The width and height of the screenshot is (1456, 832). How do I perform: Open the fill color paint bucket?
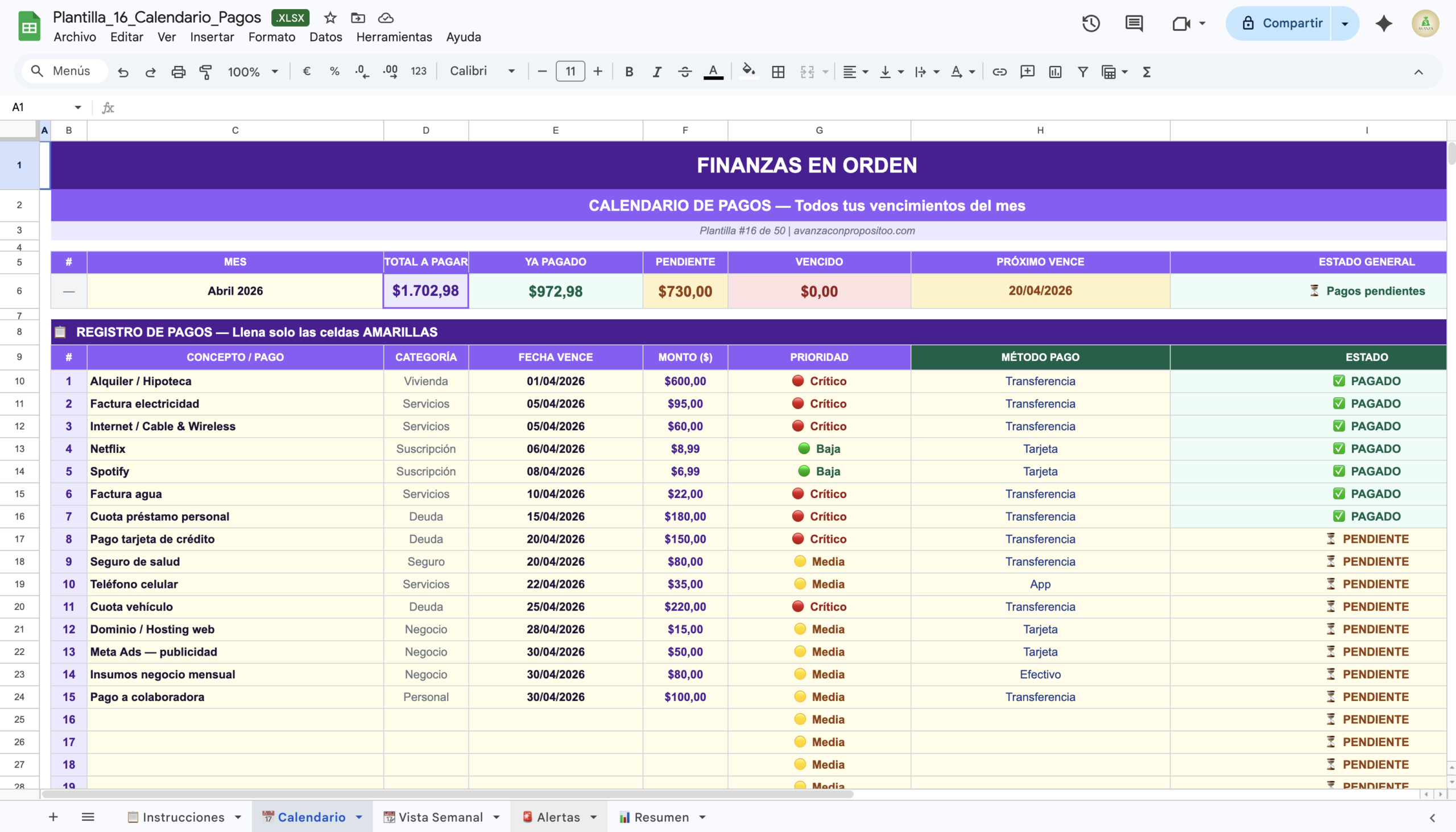click(x=747, y=71)
